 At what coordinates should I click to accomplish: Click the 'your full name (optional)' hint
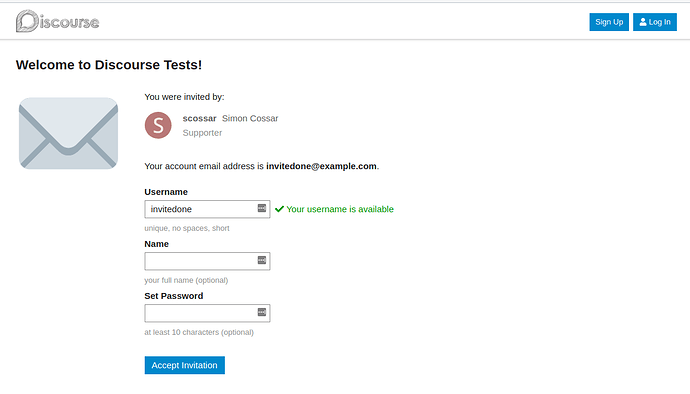tap(186, 280)
